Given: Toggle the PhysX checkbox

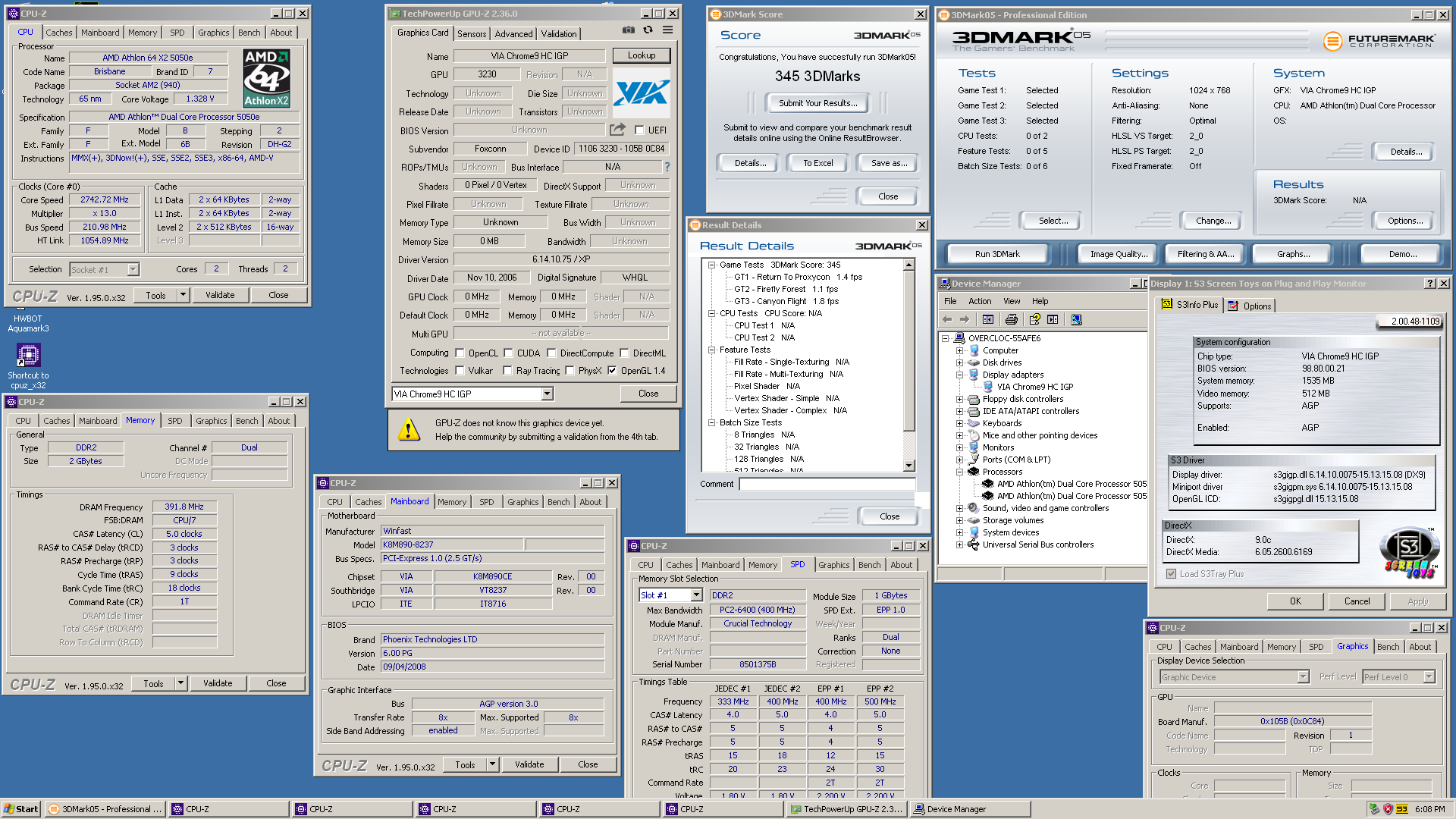Looking at the screenshot, I should pyautogui.click(x=570, y=370).
